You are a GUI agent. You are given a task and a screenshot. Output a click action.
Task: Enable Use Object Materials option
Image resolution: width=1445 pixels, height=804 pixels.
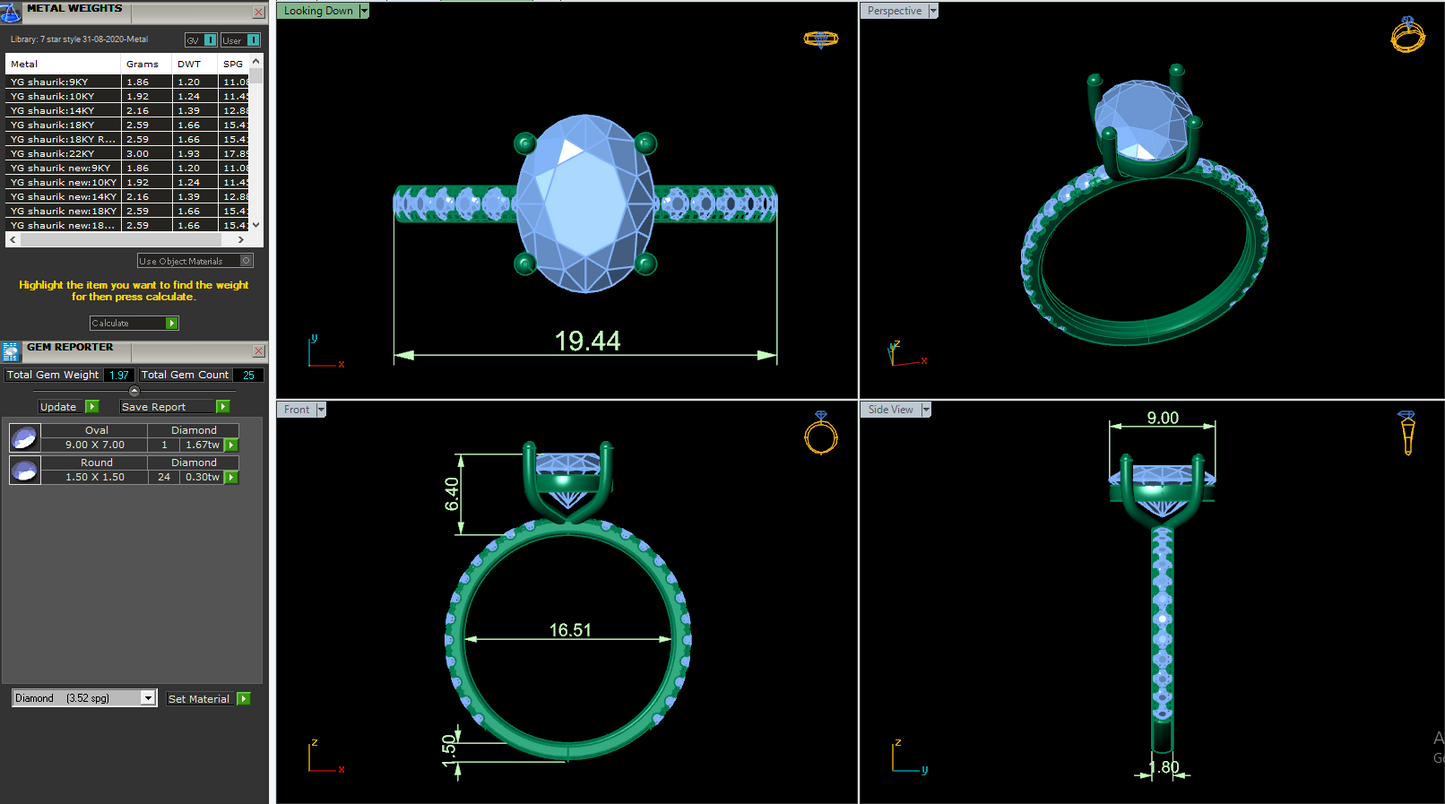246,261
